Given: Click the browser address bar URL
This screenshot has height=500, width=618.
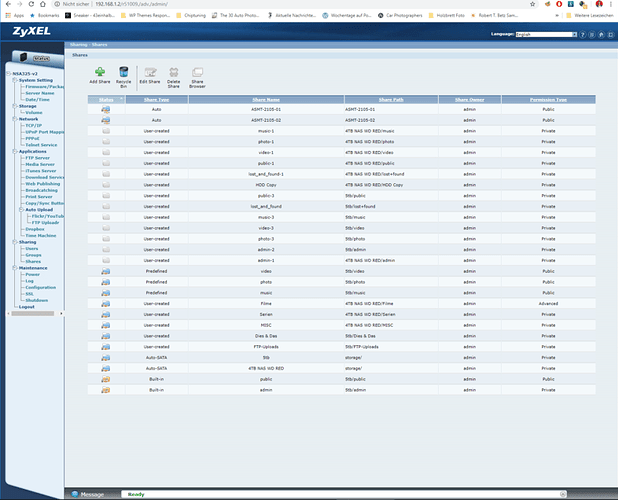Looking at the screenshot, I should (x=131, y=4).
